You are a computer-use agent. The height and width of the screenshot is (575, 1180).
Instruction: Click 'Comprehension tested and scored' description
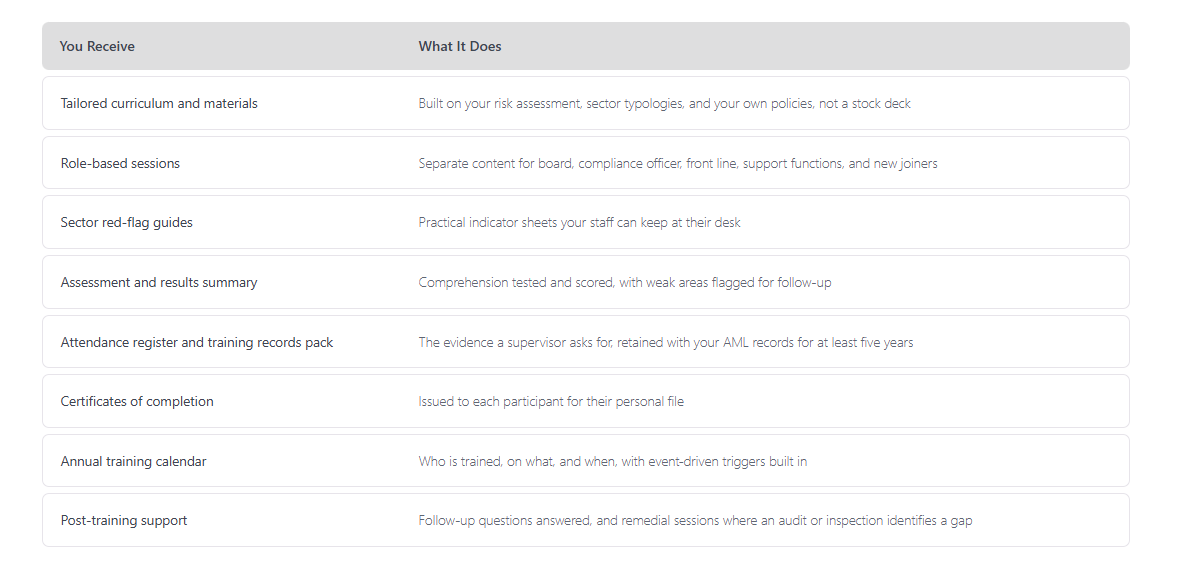click(625, 282)
